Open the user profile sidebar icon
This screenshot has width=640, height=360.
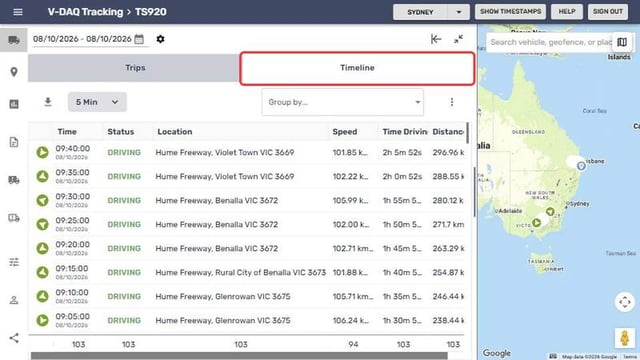point(14,300)
